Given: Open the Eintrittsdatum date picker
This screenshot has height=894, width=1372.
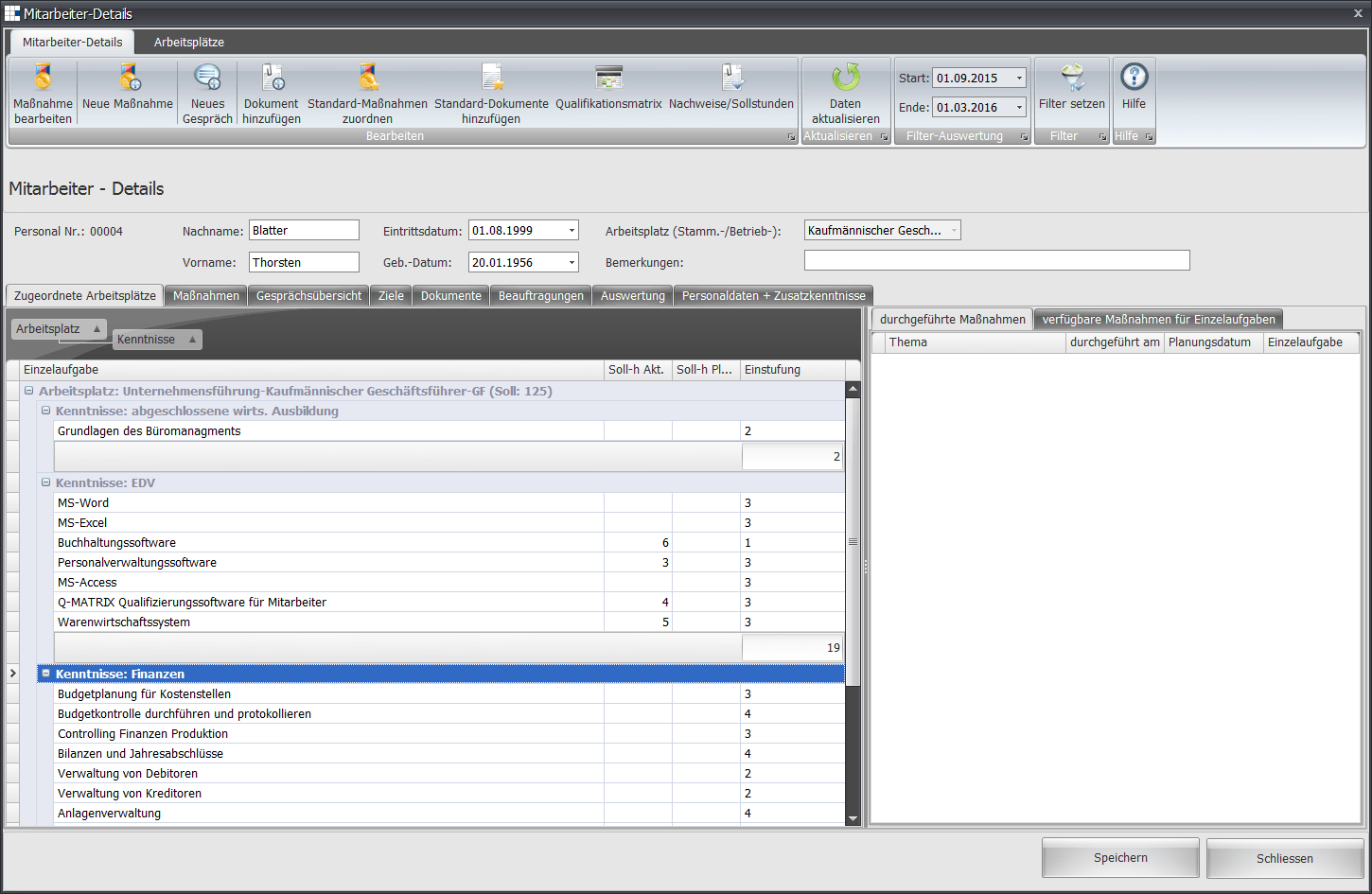Looking at the screenshot, I should pos(572,231).
